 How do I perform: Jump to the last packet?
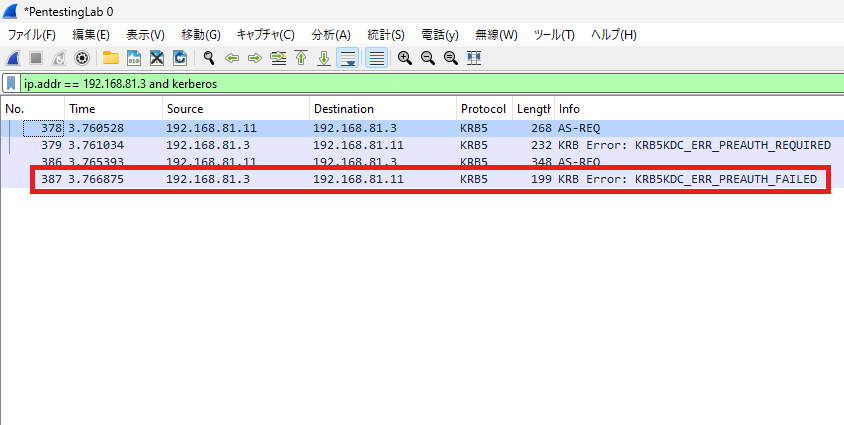pyautogui.click(x=323, y=58)
